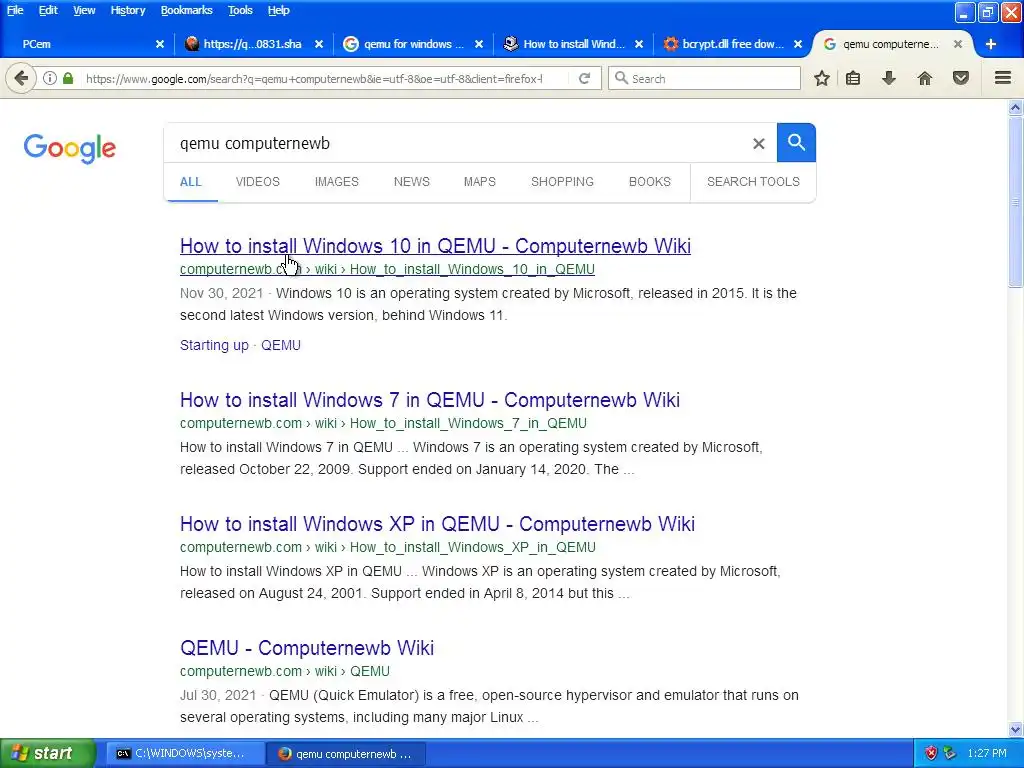The height and width of the screenshot is (768, 1024).
Task: Click the scrollbar down arrow
Action: click(x=1015, y=729)
